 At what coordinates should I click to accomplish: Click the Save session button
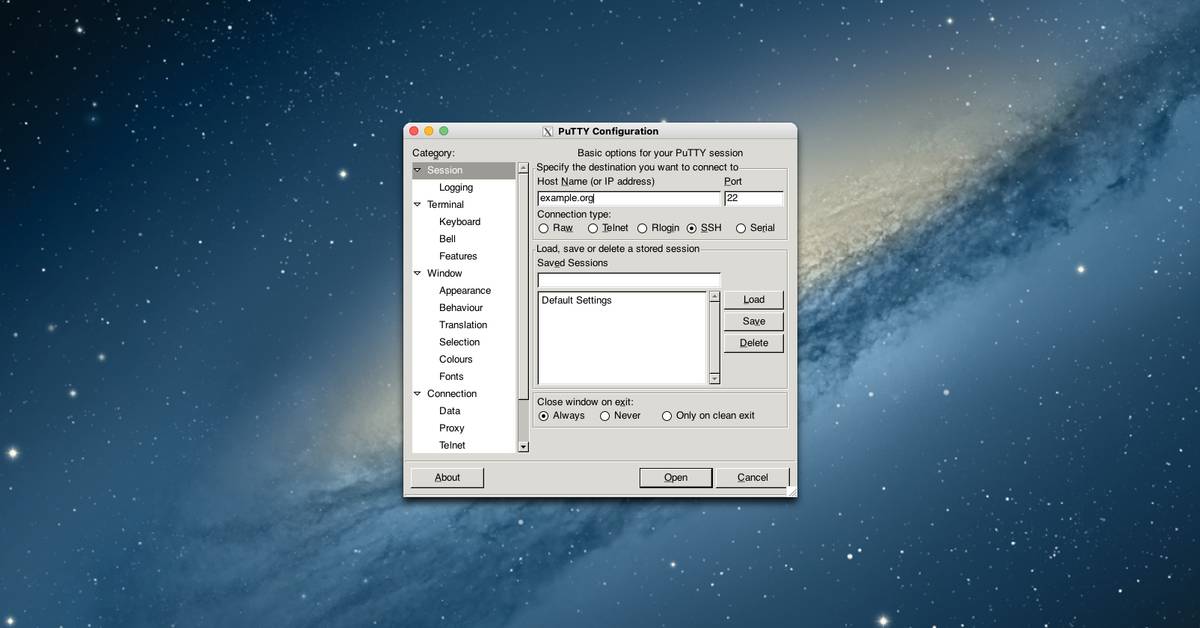(x=754, y=321)
